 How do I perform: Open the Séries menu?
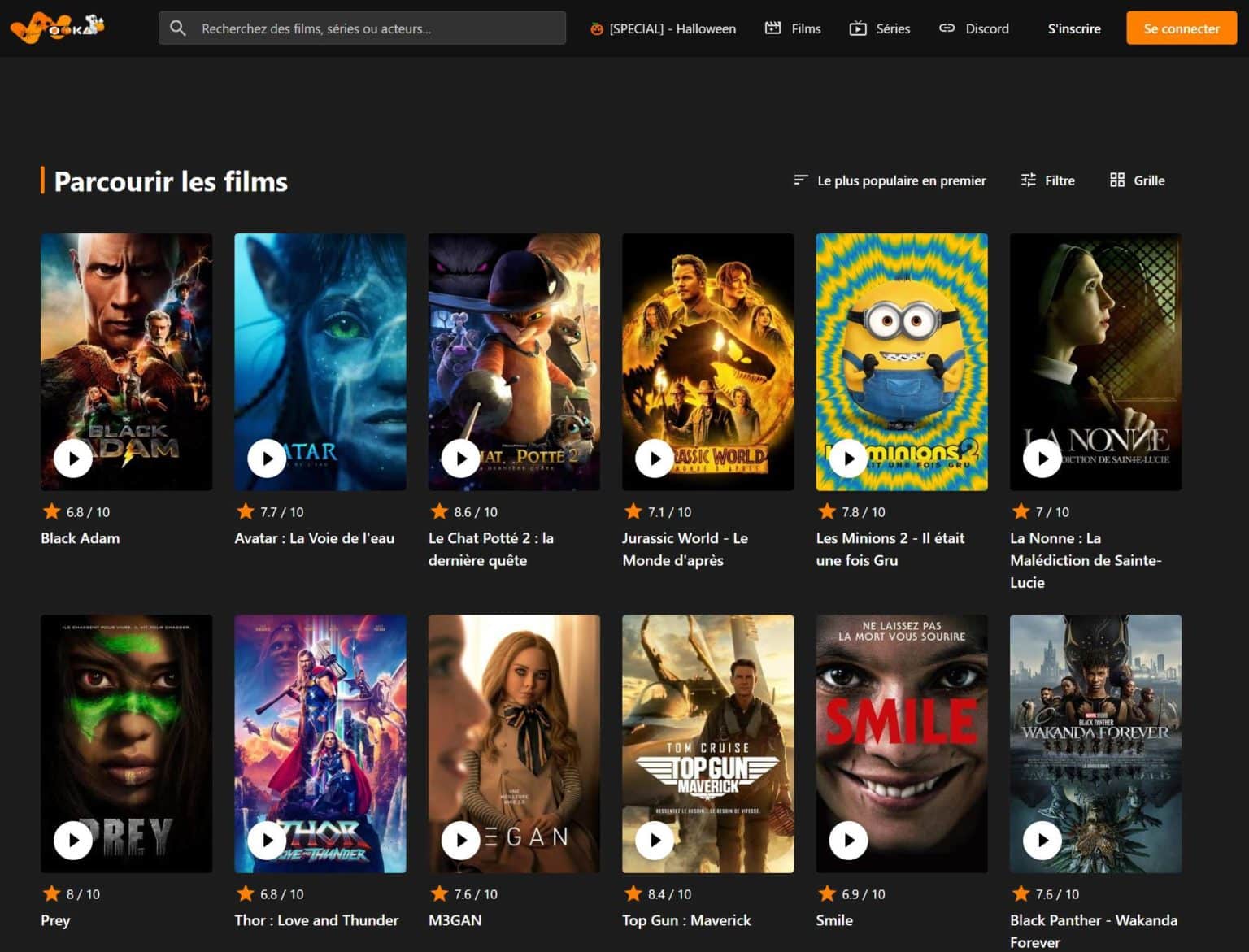tap(880, 28)
